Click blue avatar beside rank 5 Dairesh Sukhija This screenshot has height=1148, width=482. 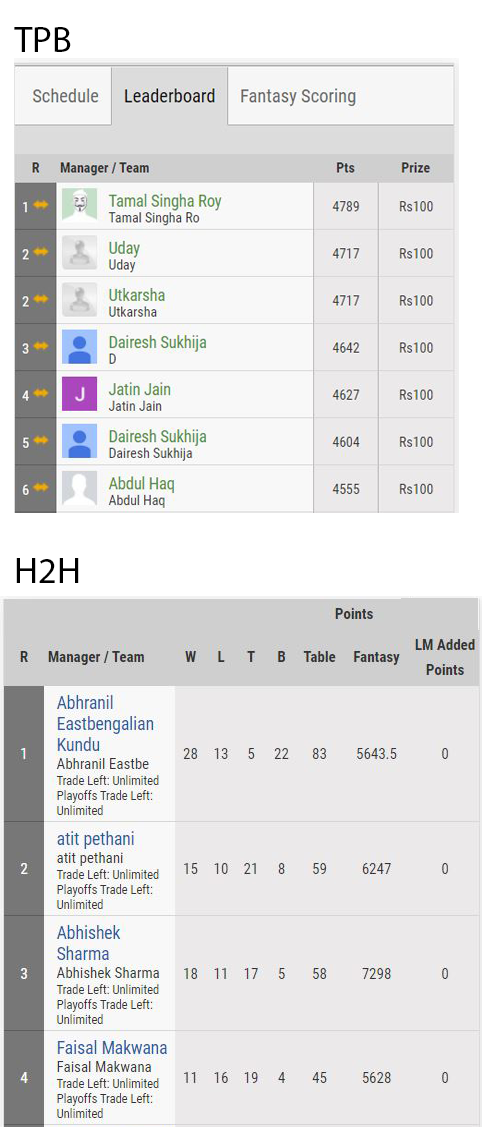click(x=79, y=441)
